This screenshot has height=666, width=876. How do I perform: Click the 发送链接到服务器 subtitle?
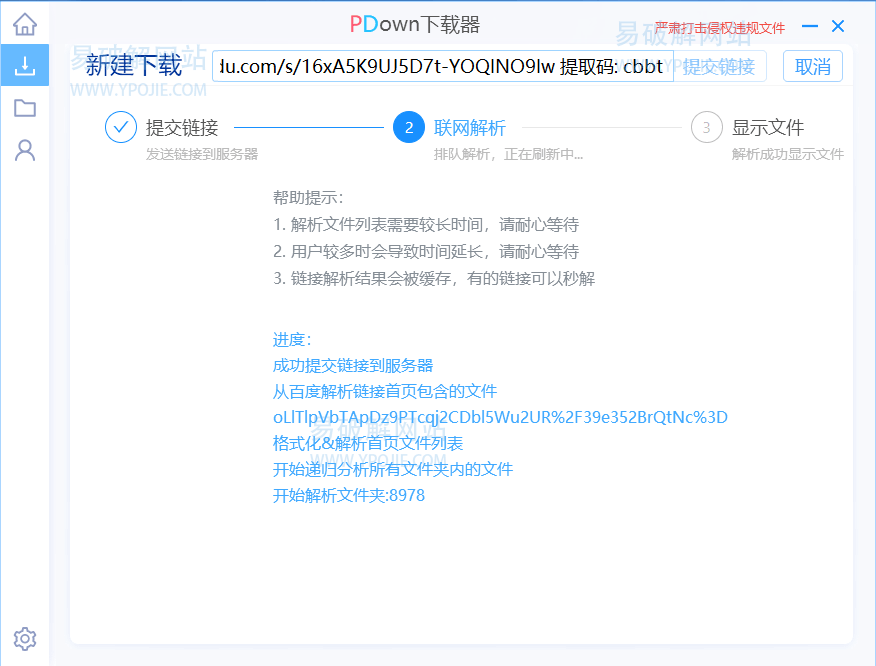pyautogui.click(x=202, y=154)
